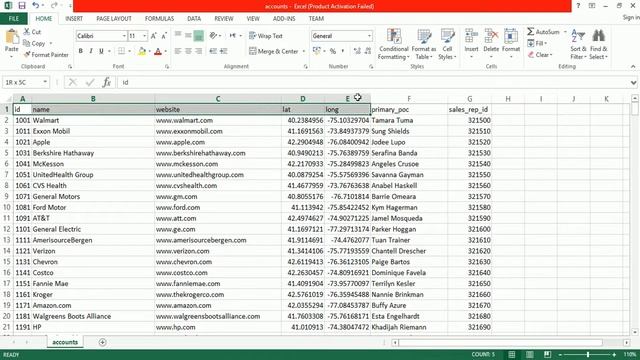640x360 pixels.
Task: Click zoom in plus button
Action: coord(614,354)
